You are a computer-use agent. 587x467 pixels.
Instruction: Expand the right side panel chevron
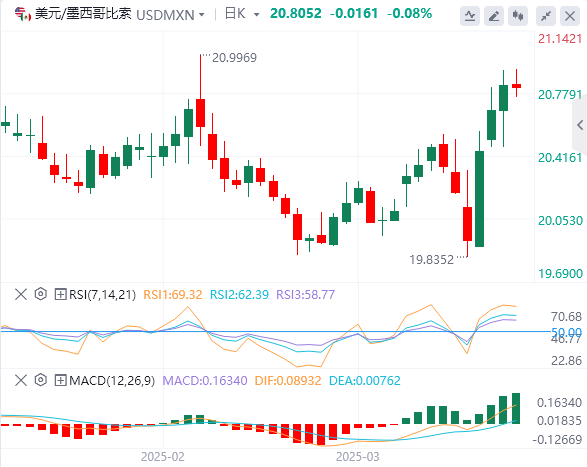pyautogui.click(x=580, y=125)
